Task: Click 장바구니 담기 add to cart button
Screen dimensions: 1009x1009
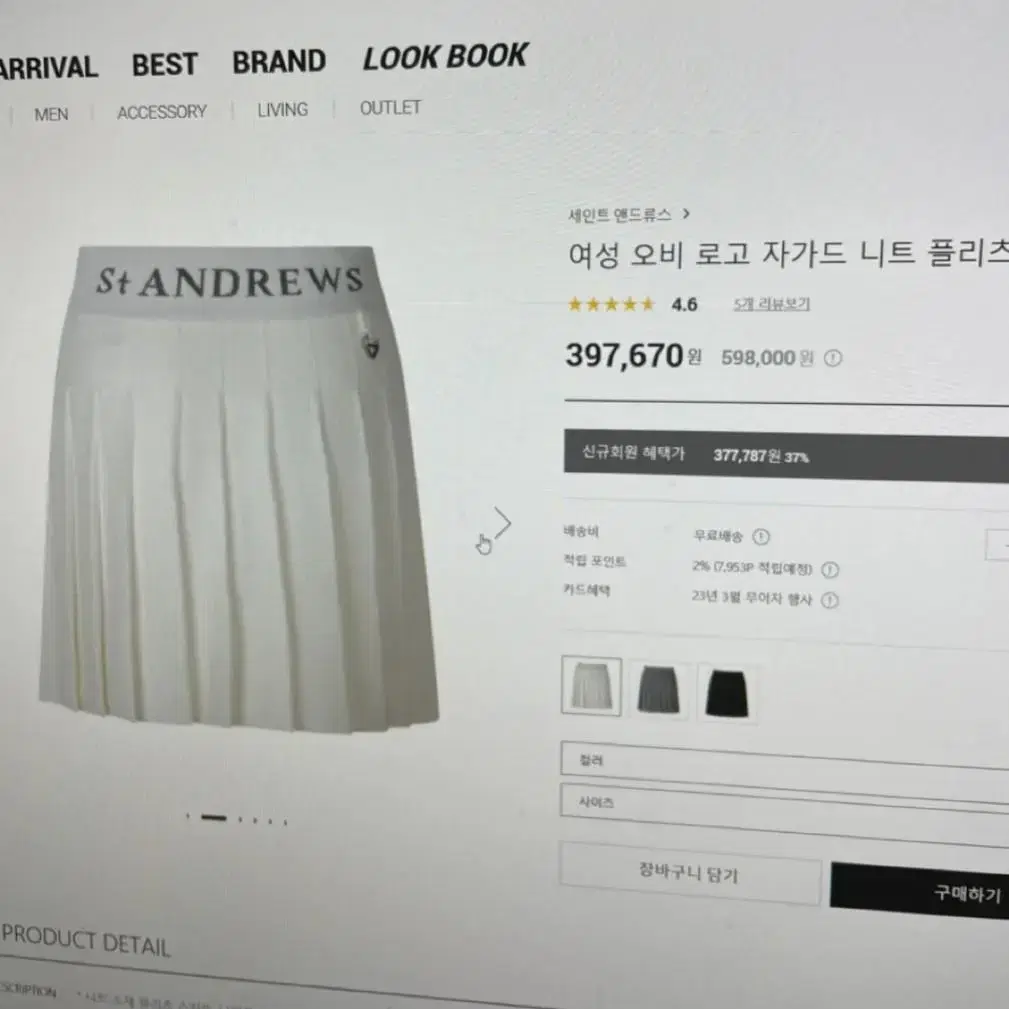Action: coord(689,873)
